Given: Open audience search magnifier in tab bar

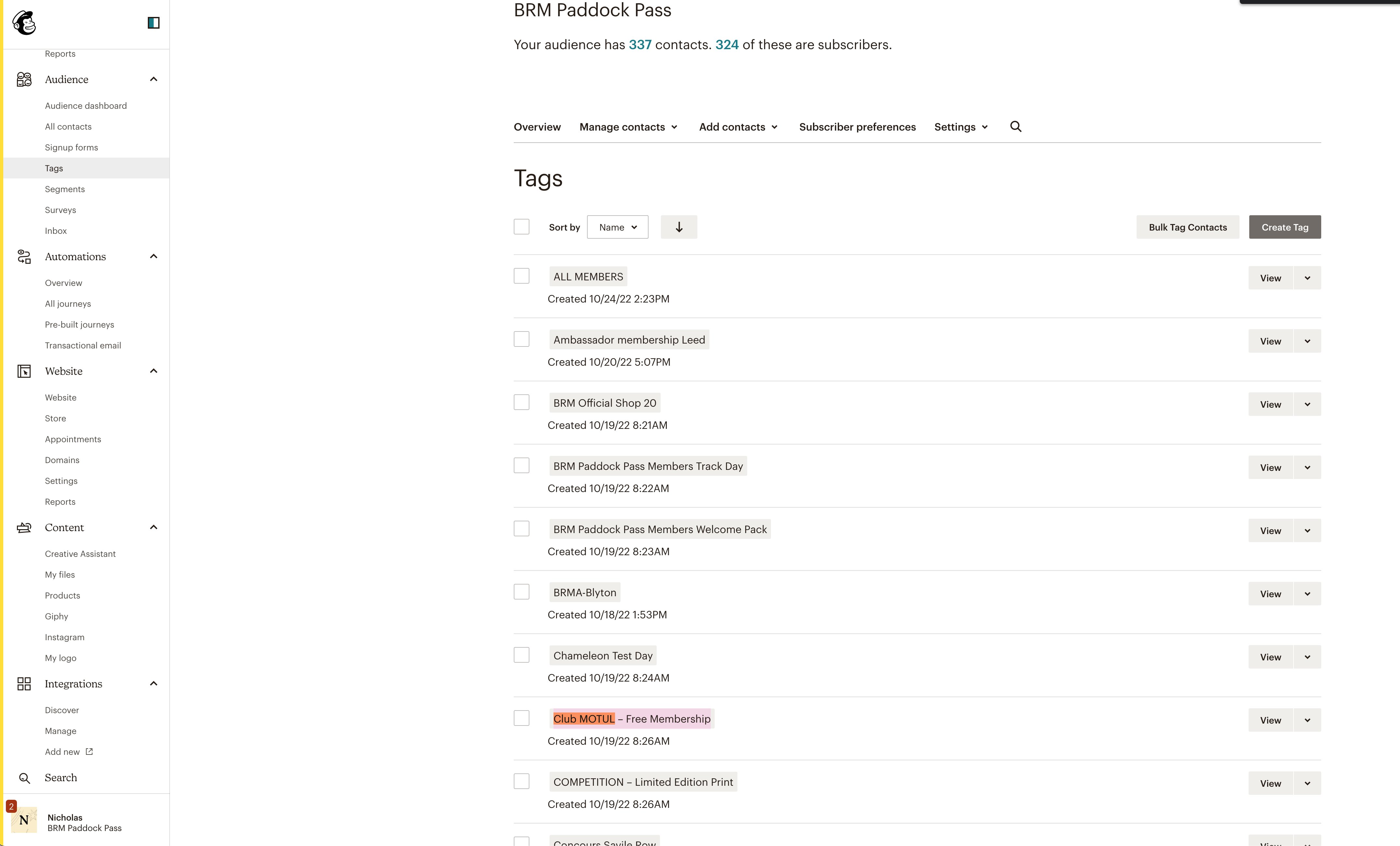Looking at the screenshot, I should [x=1016, y=127].
